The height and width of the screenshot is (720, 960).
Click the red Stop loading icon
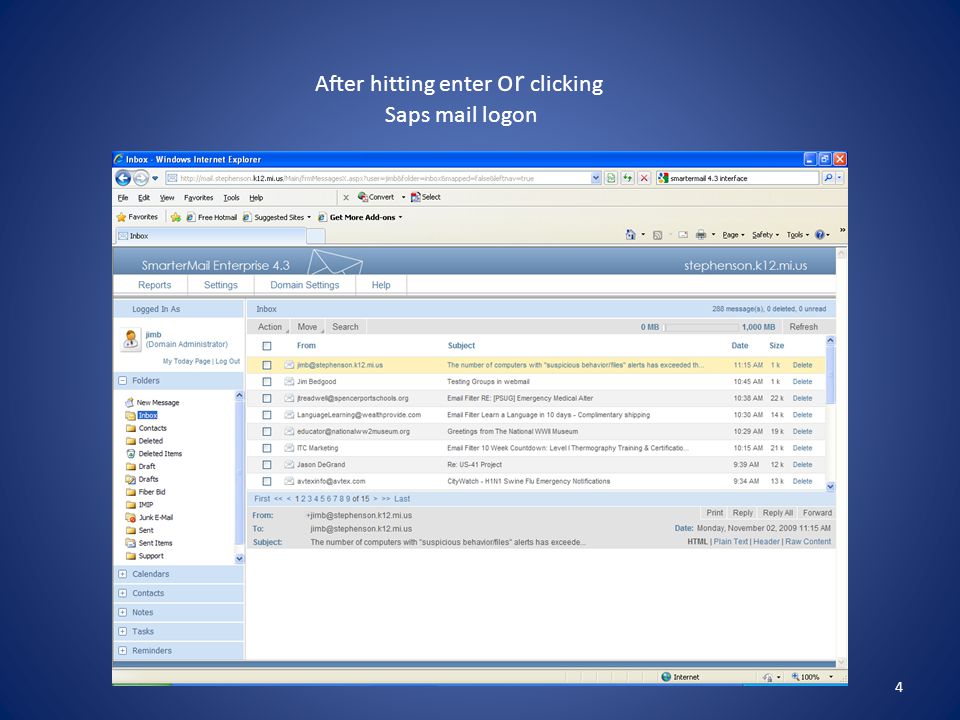(644, 178)
